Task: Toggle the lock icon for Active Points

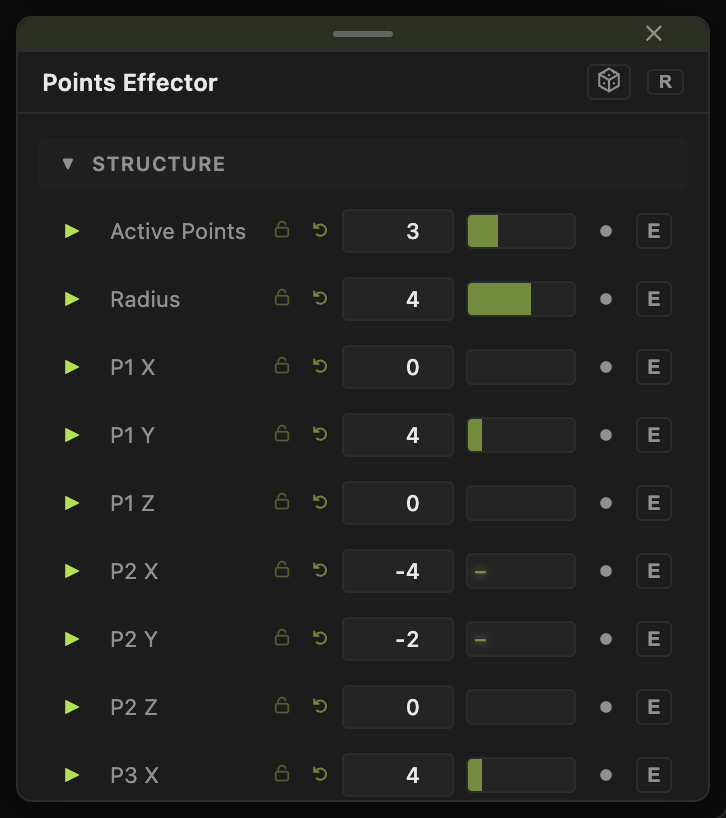Action: tap(282, 230)
